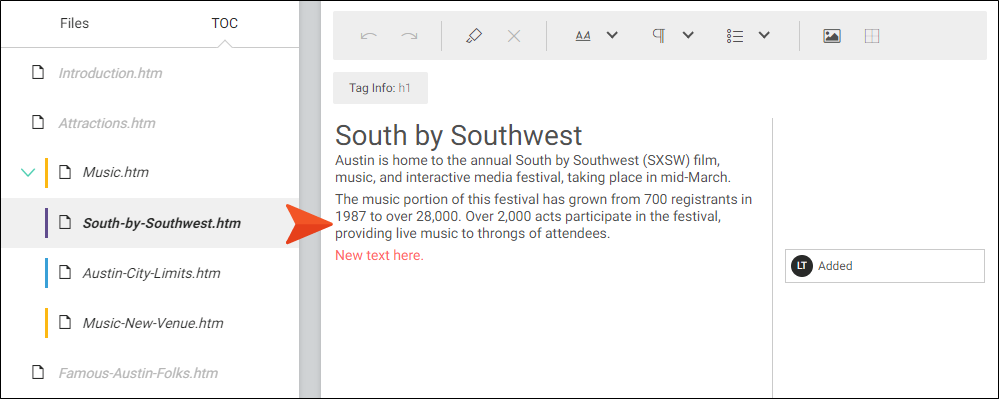
Task: Select Music.htm in the TOC
Action: 115,173
